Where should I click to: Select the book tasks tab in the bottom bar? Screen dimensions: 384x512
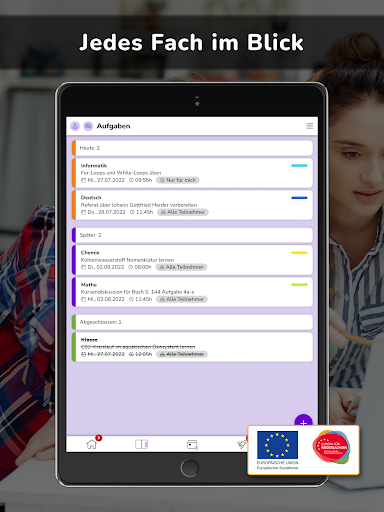pos(141,444)
